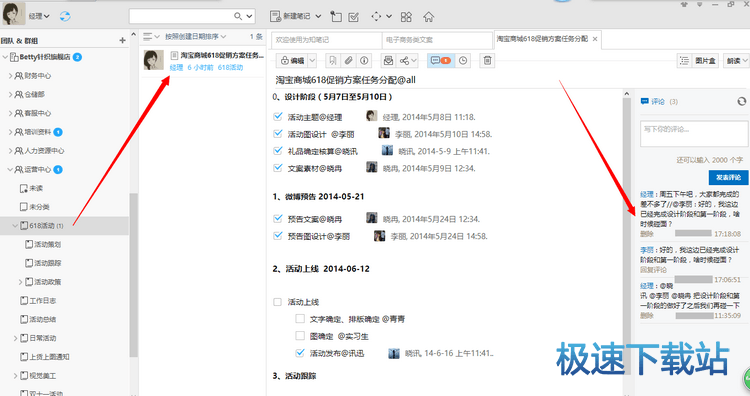Open the 未读 unread folder
Viewport: 750px width, 396px height.
click(31, 188)
